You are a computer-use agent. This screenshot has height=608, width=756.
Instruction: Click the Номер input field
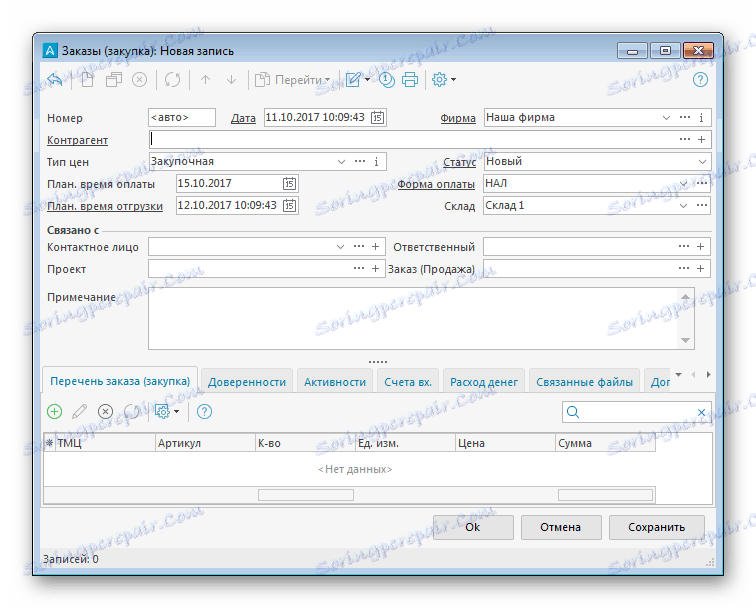pyautogui.click(x=182, y=118)
